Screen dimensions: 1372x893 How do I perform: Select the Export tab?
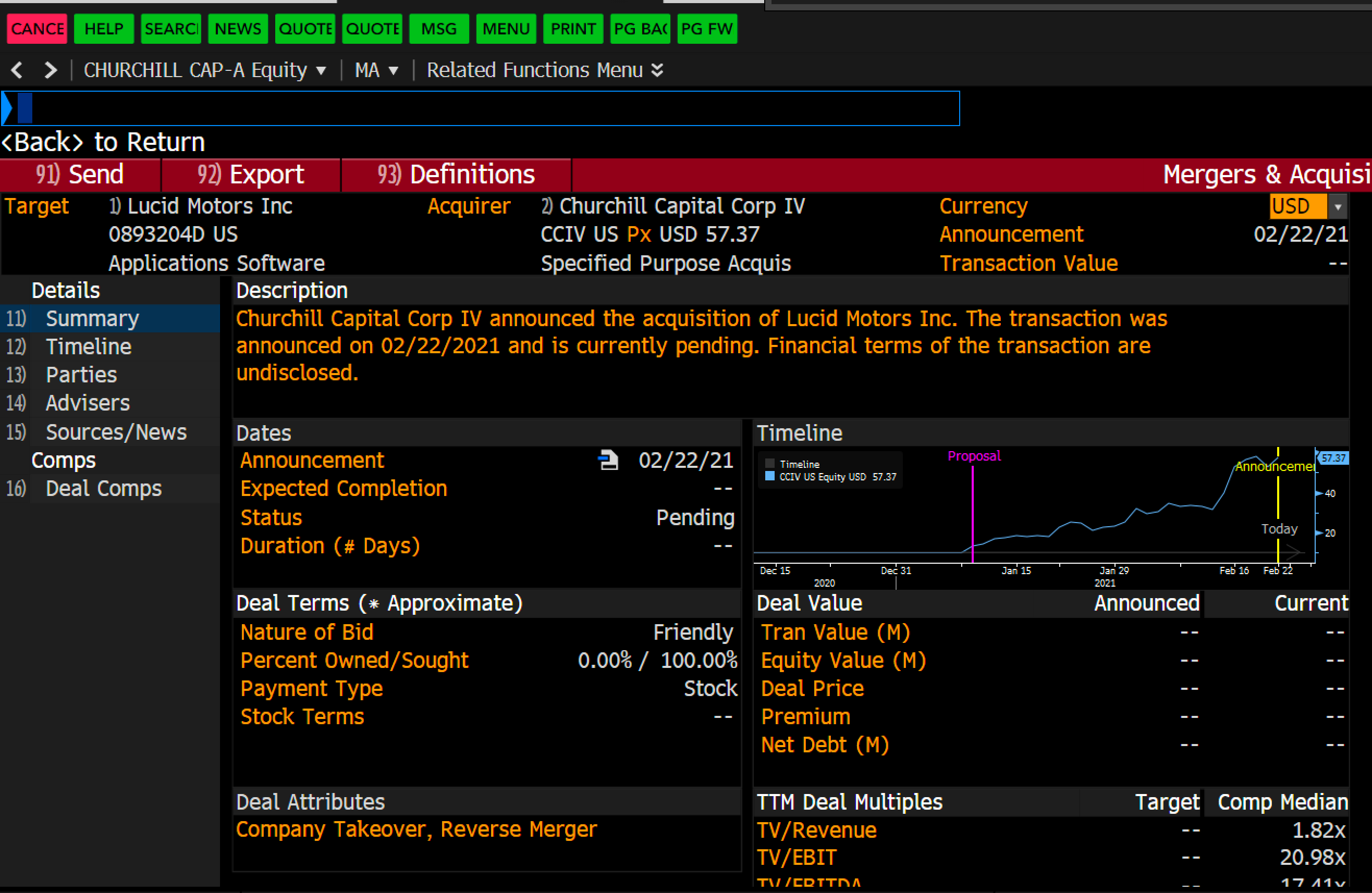(x=251, y=175)
